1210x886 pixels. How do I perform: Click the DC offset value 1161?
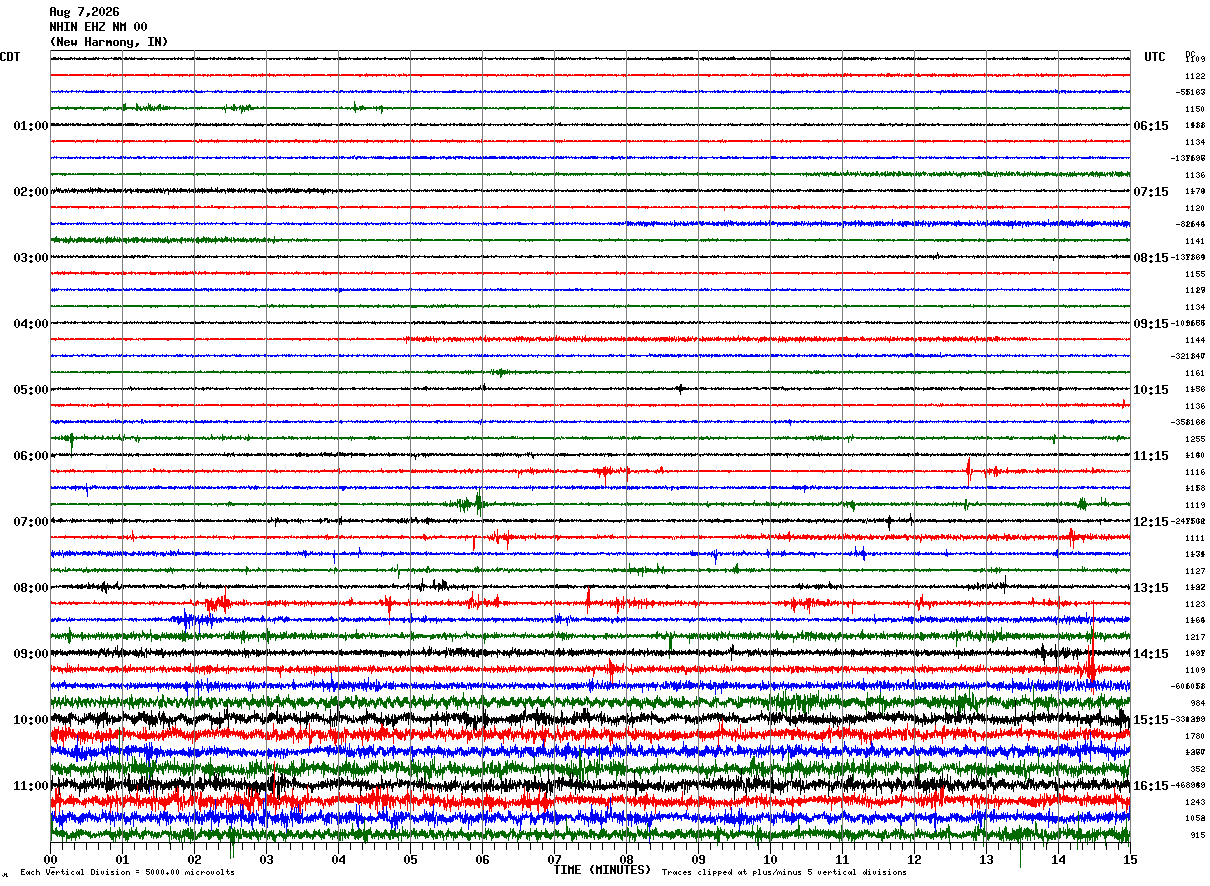[x=1194, y=373]
